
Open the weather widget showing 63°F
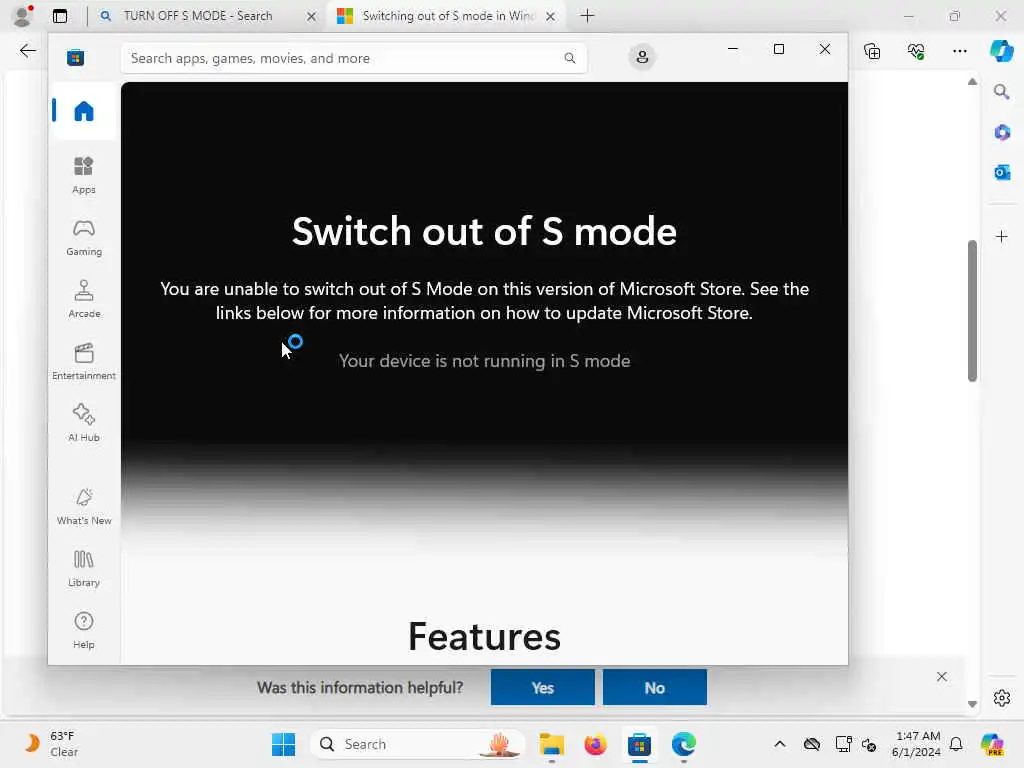tap(51, 744)
